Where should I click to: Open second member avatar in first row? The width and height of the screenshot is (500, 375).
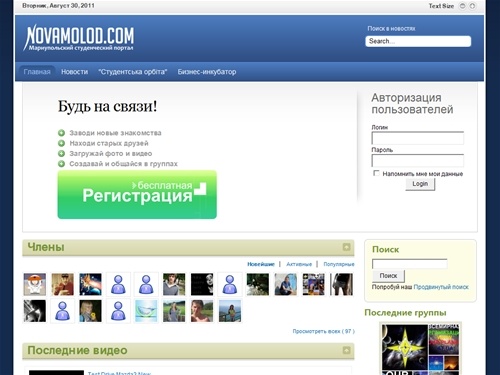pos(63,284)
